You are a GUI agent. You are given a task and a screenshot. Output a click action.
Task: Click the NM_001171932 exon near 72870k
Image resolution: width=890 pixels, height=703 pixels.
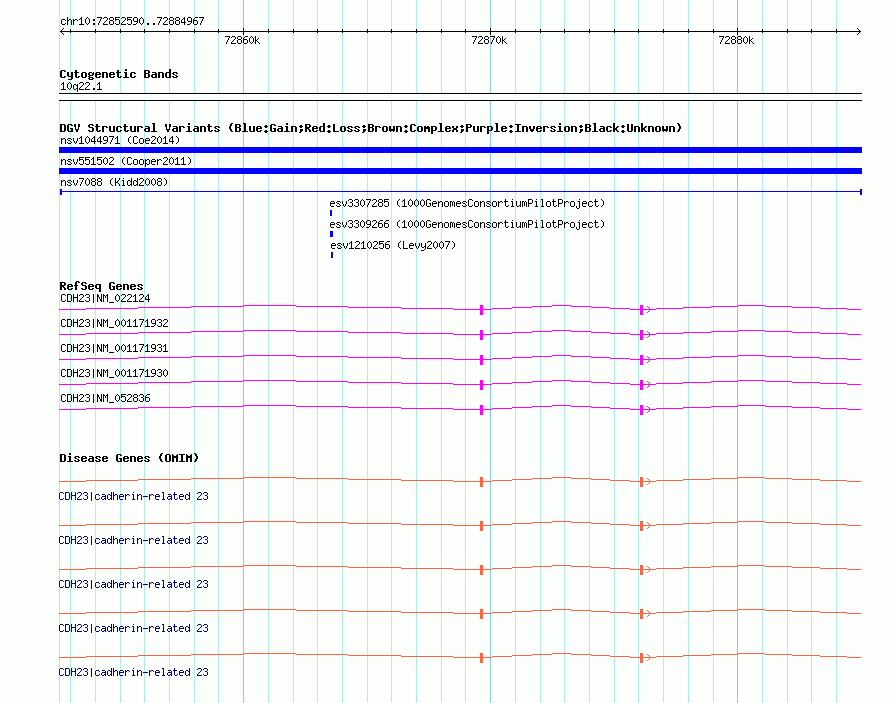481,335
